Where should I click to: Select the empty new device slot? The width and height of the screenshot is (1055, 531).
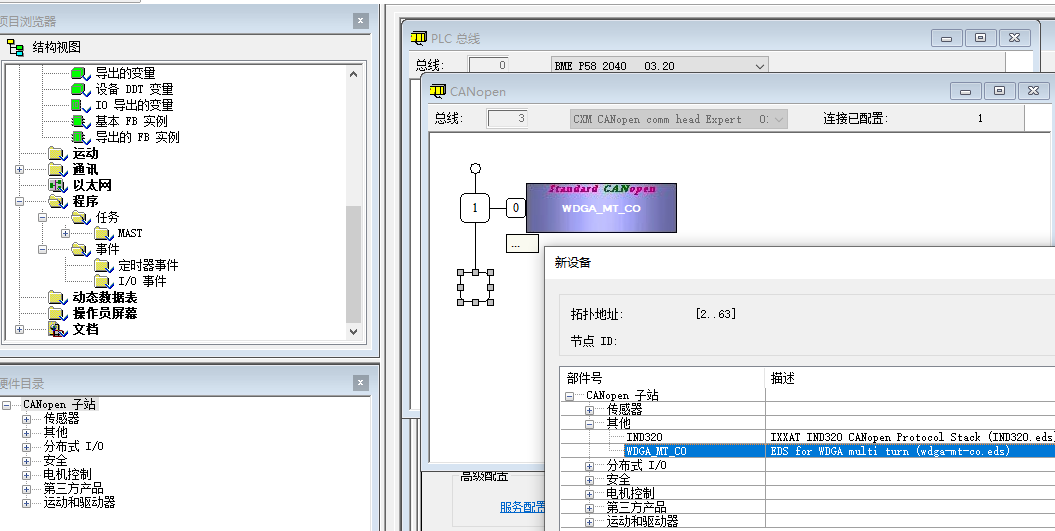pos(476,287)
